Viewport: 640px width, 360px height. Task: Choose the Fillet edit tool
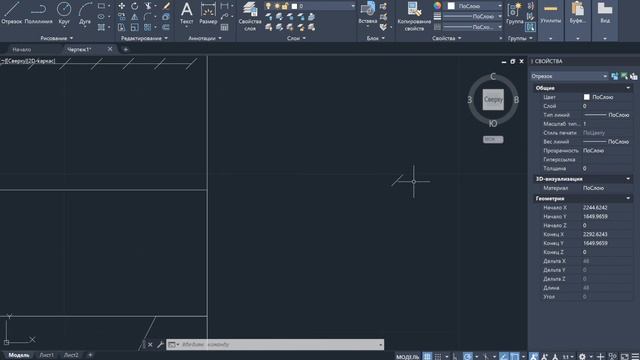pos(148,17)
